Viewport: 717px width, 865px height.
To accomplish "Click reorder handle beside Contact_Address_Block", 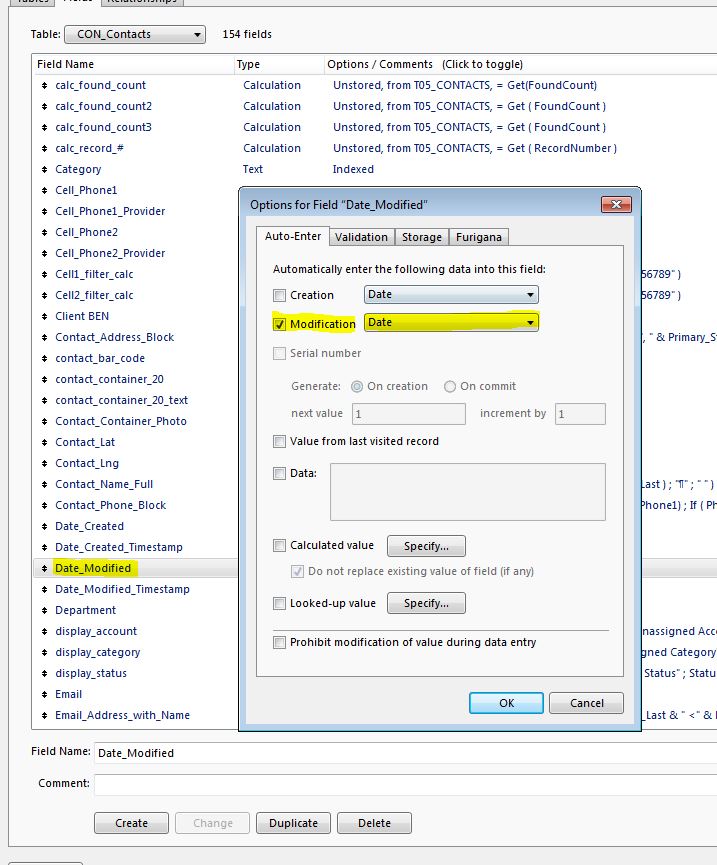I will click(x=44, y=337).
